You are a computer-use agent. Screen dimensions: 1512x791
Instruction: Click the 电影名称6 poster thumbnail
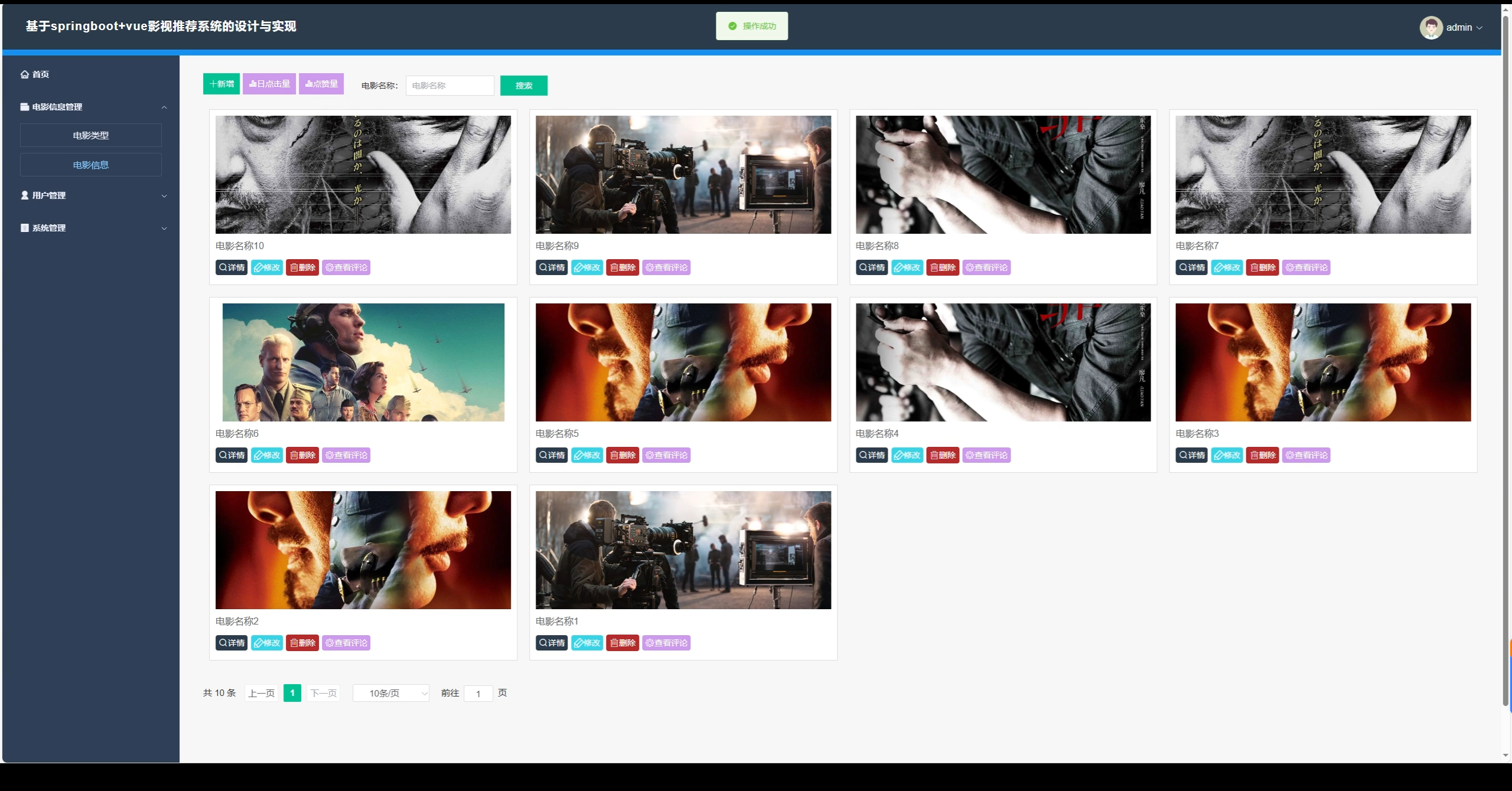pos(363,362)
